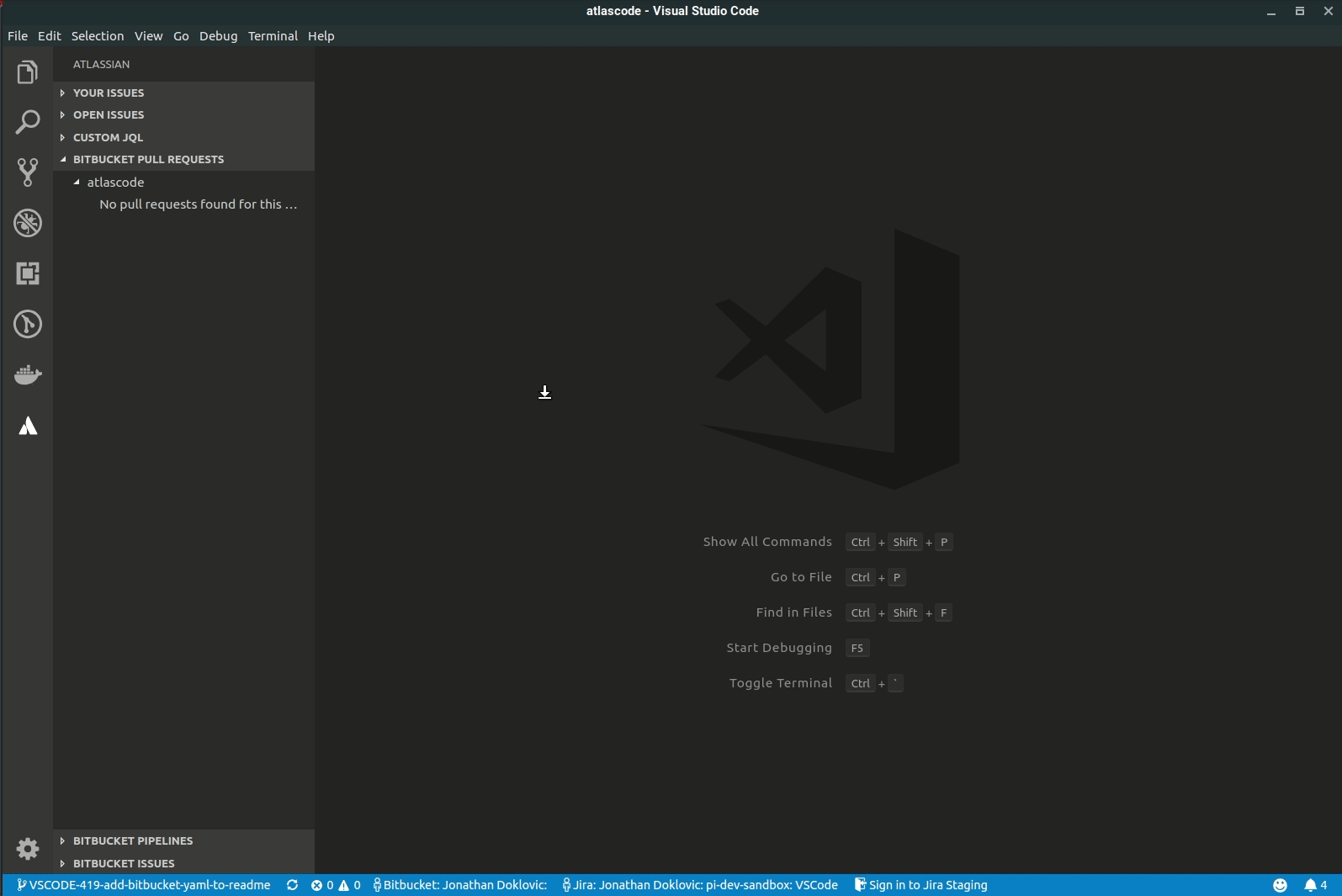Open the Explorer view in activity bar
The width and height of the screenshot is (1342, 896).
(28, 72)
